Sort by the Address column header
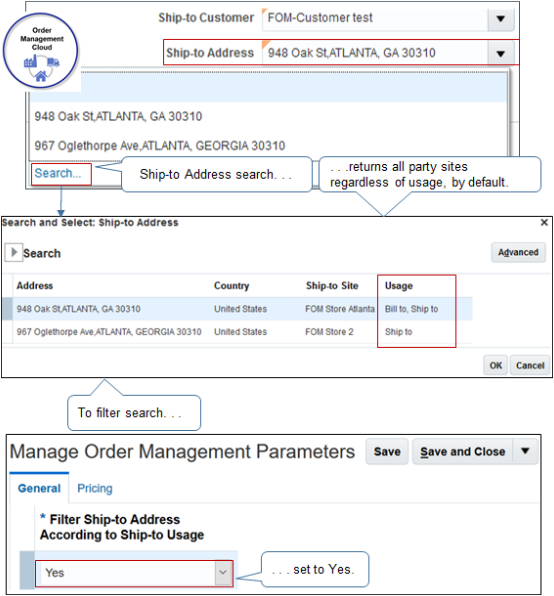554x596 pixels. coord(35,286)
